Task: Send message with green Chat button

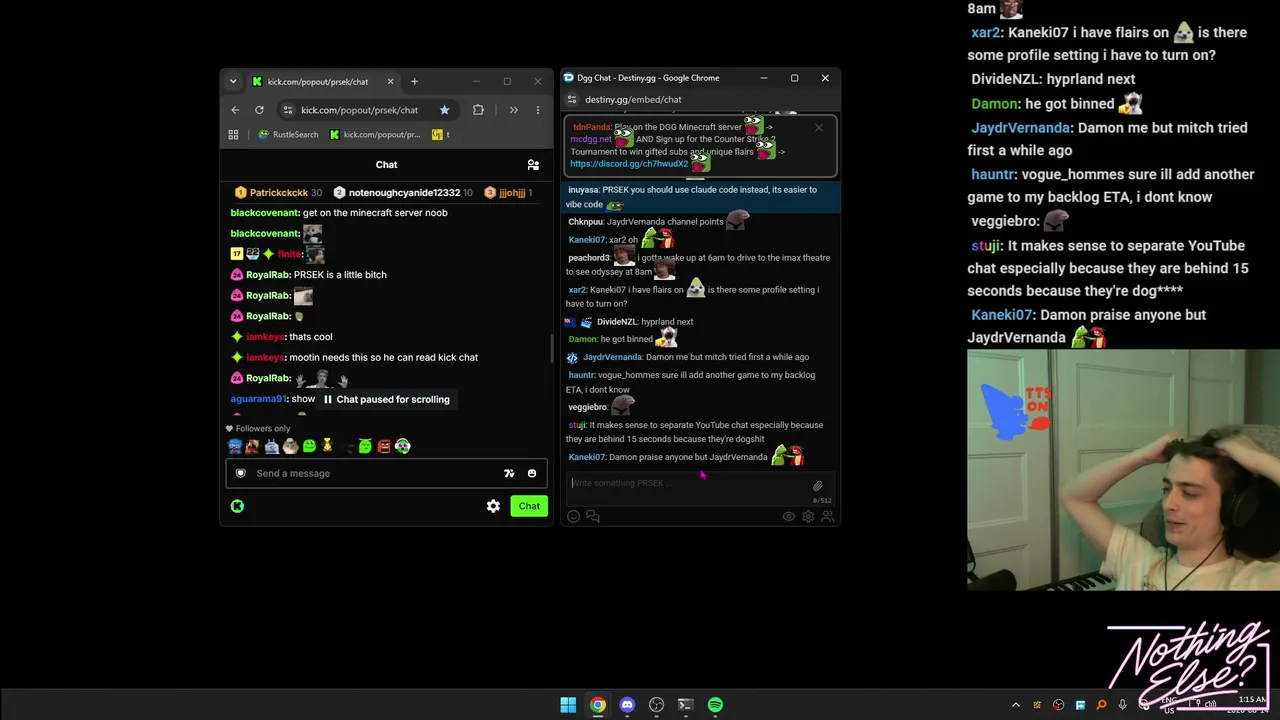Action: tap(529, 506)
